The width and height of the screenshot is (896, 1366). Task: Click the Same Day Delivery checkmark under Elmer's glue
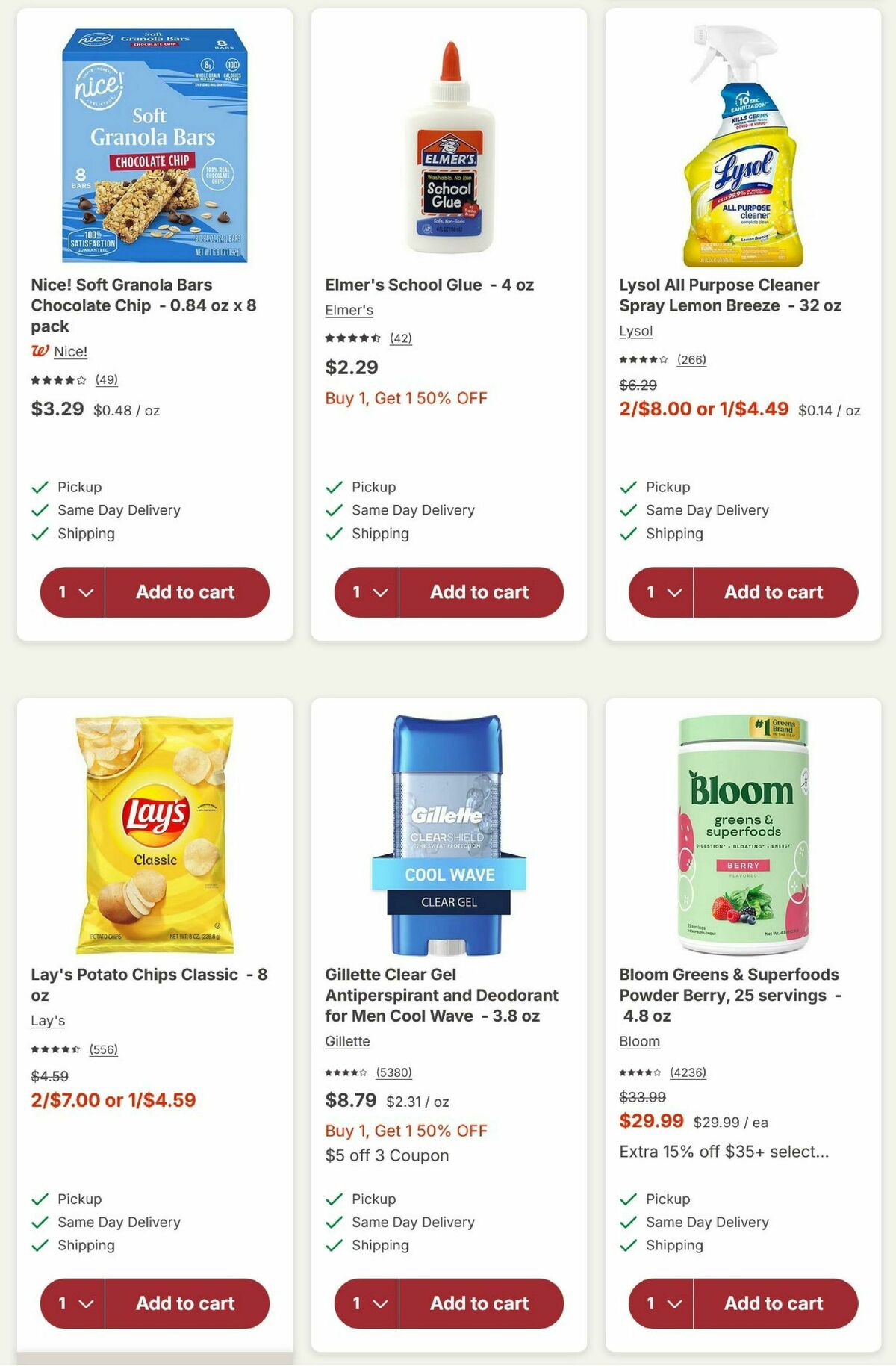333,510
